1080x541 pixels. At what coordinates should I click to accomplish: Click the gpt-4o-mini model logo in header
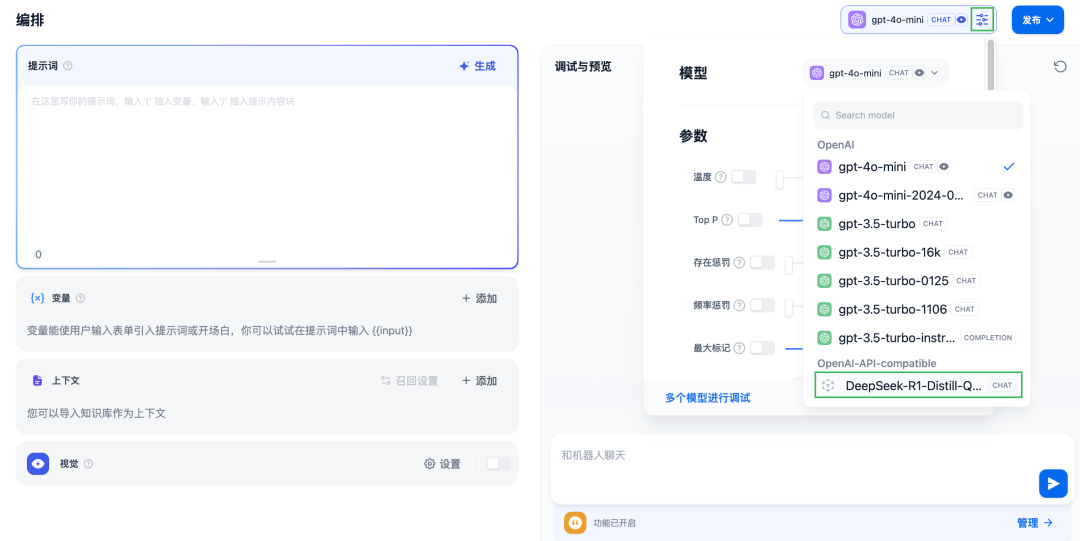coord(857,19)
